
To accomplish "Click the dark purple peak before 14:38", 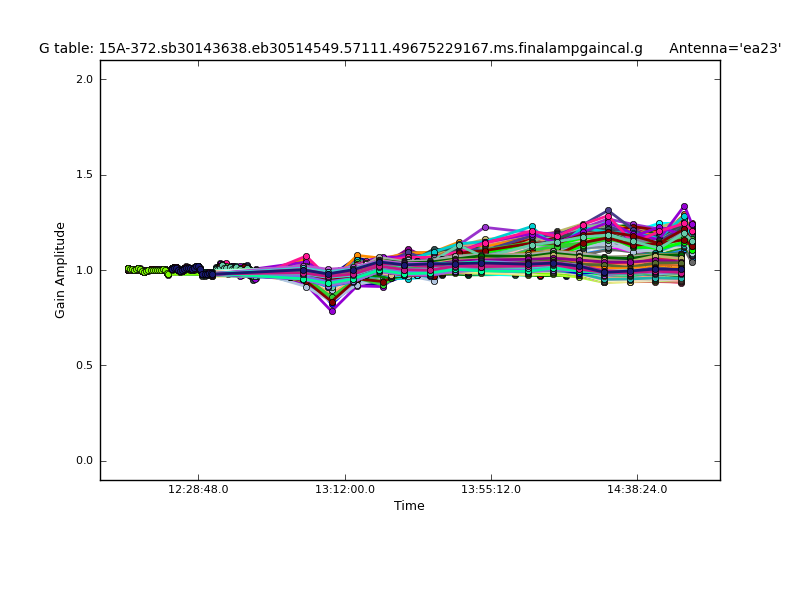I will [608, 211].
